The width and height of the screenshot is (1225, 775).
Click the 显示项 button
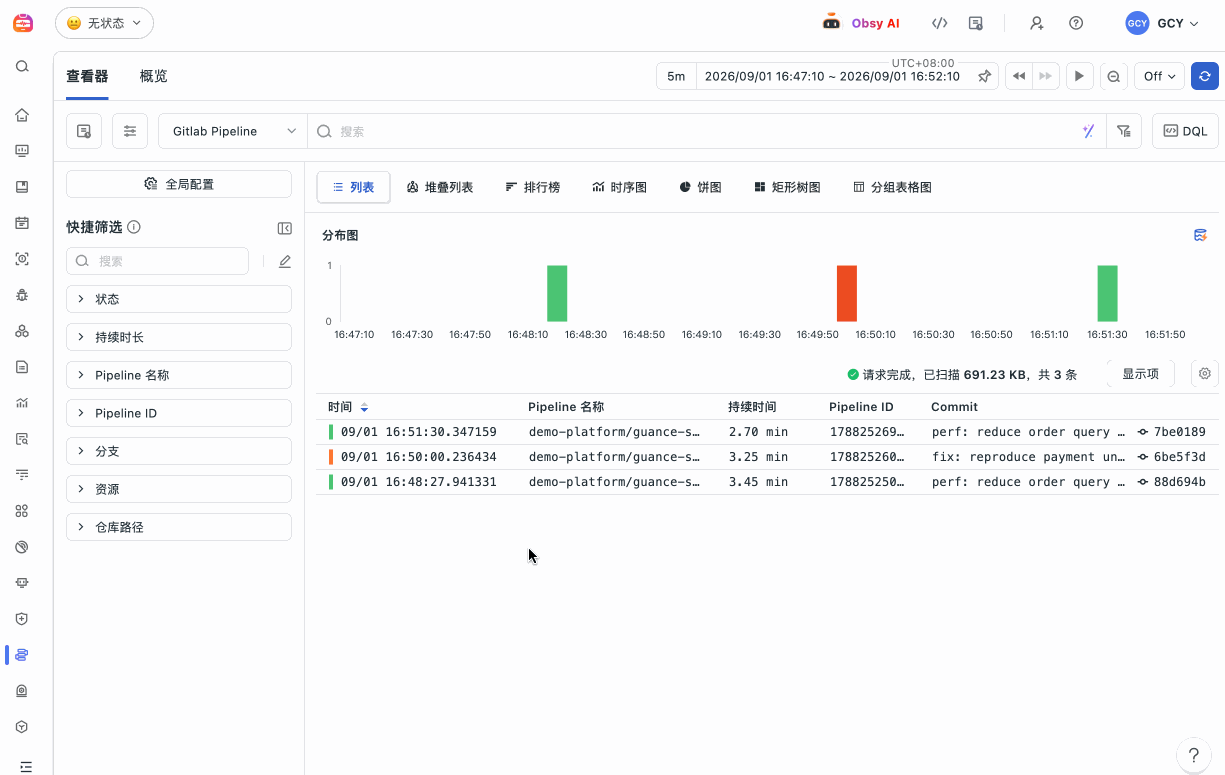pos(1140,373)
